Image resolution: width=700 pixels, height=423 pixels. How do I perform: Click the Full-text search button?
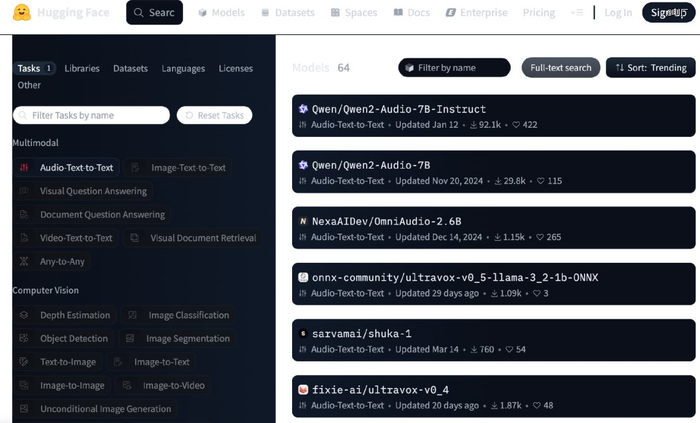(561, 67)
